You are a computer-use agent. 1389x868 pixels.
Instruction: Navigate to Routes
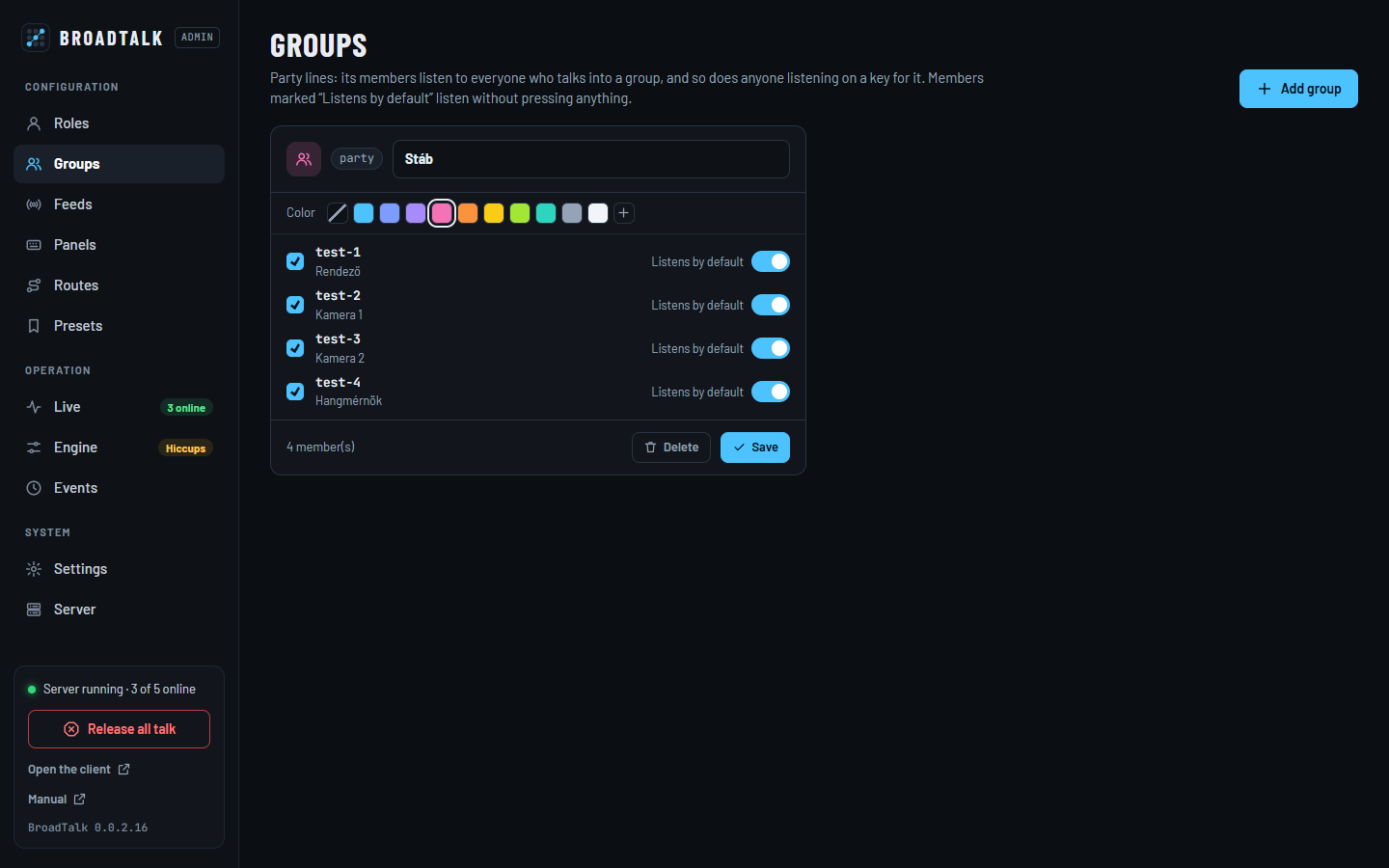[x=119, y=285]
